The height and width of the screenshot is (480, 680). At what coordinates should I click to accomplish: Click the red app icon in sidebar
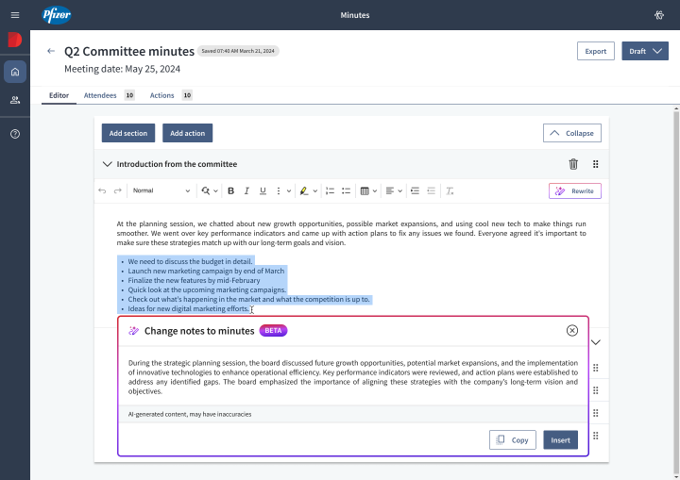(15, 39)
